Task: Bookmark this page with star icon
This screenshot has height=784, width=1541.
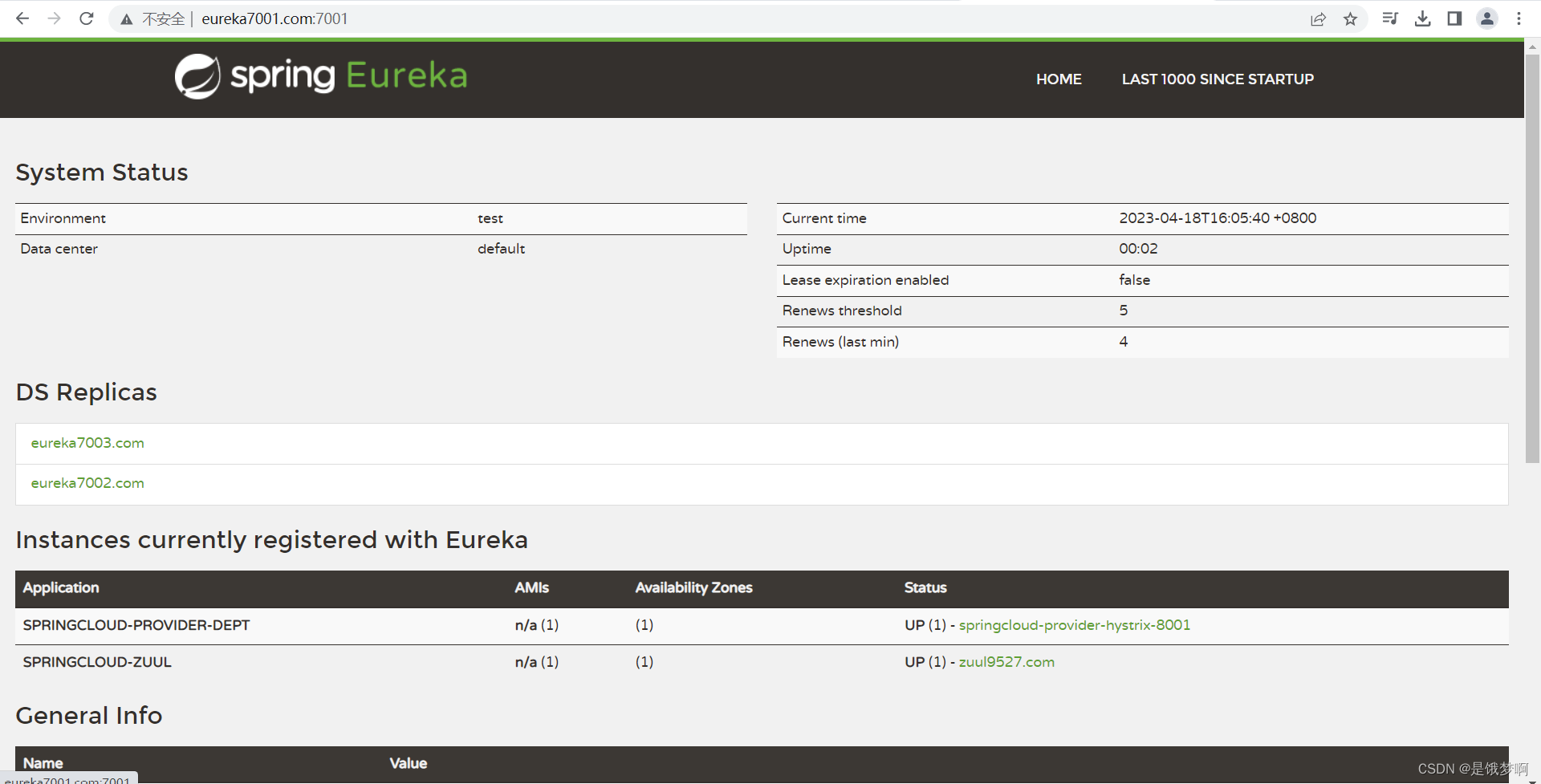Action: tap(1351, 19)
